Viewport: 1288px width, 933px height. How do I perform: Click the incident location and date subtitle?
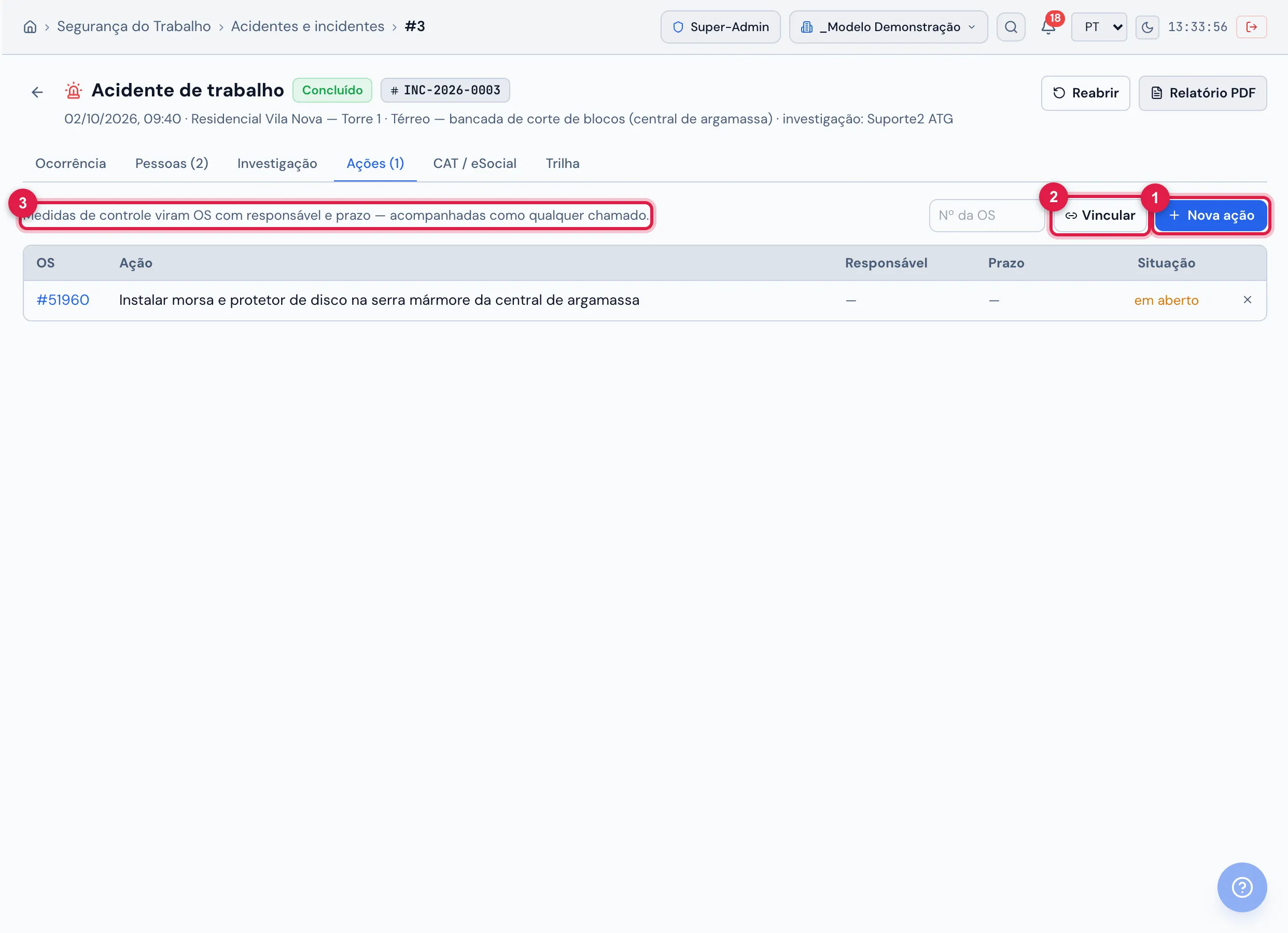(x=508, y=119)
